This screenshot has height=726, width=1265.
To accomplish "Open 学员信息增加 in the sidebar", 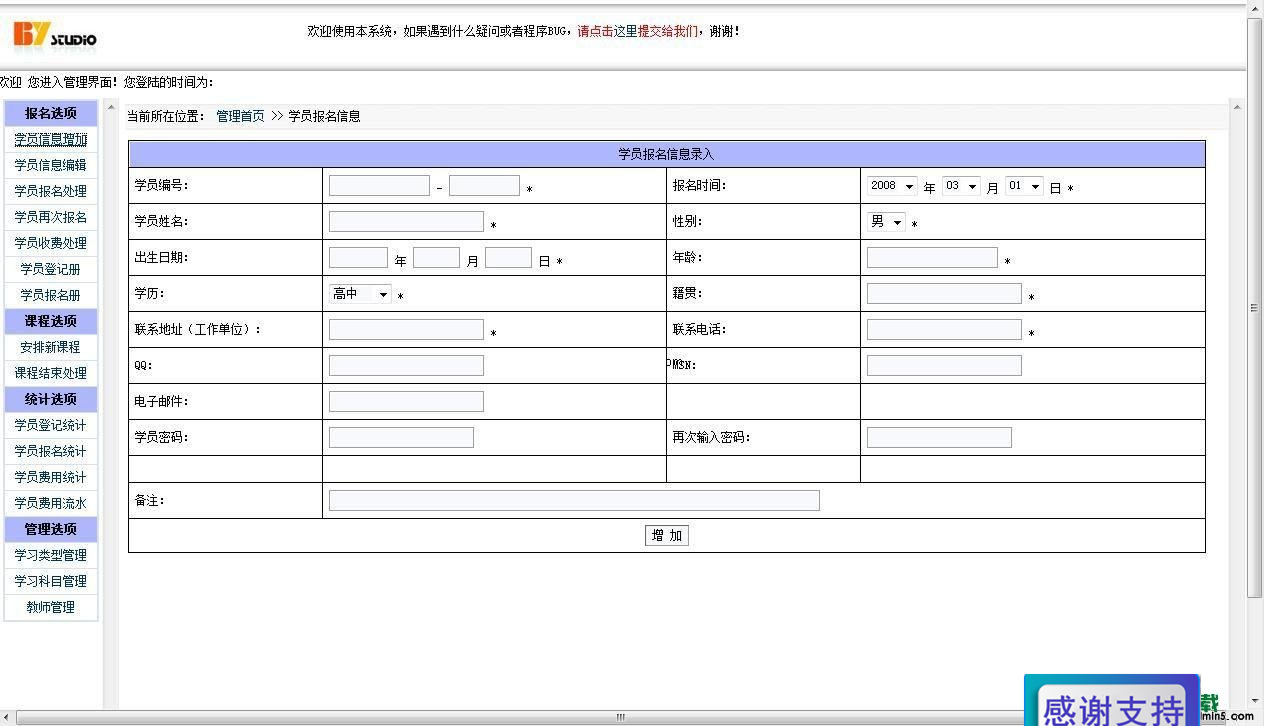I will pos(51,139).
